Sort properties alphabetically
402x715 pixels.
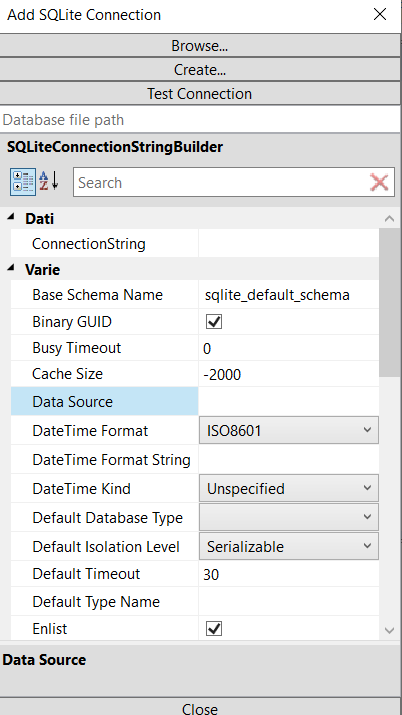[49, 181]
